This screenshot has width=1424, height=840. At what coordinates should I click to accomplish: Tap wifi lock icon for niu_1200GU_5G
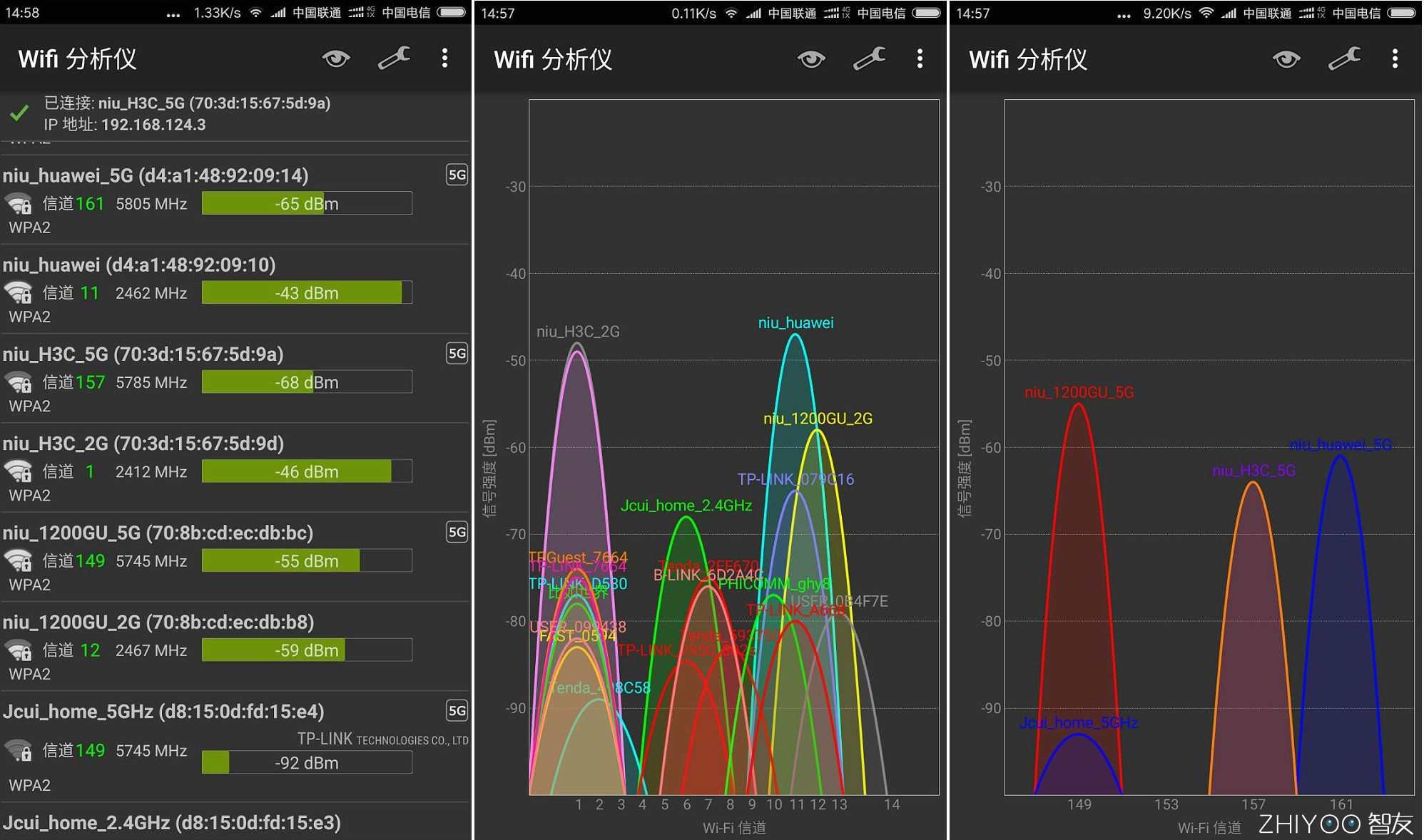(19, 561)
